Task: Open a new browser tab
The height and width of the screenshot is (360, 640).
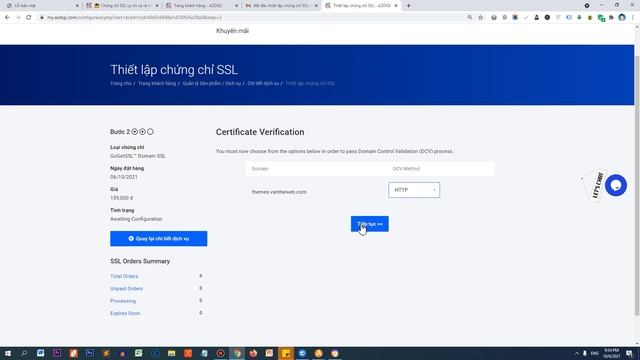Action: coord(408,6)
